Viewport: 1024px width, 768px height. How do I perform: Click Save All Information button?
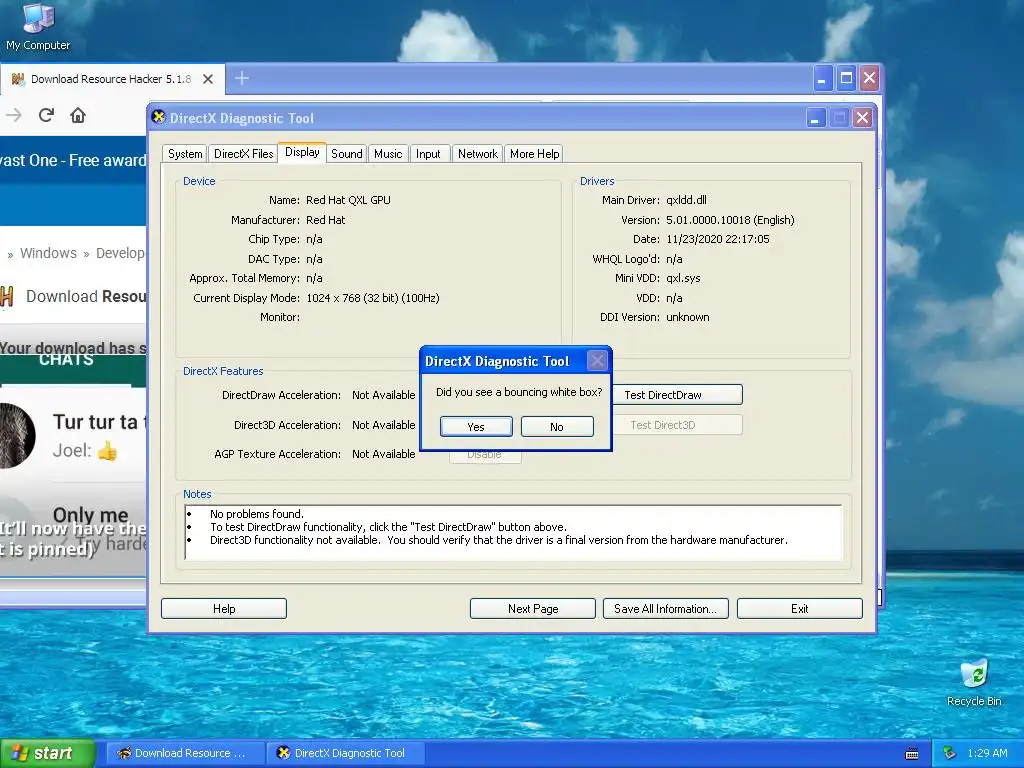[x=665, y=609]
